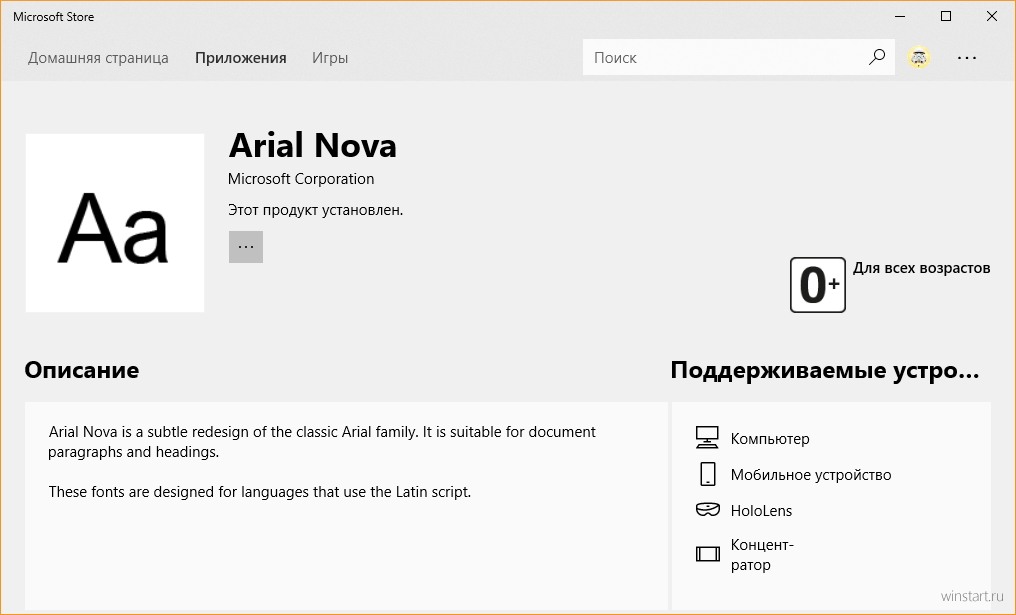Click the Компьютер device icon
This screenshot has width=1016, height=615.
tap(707, 437)
